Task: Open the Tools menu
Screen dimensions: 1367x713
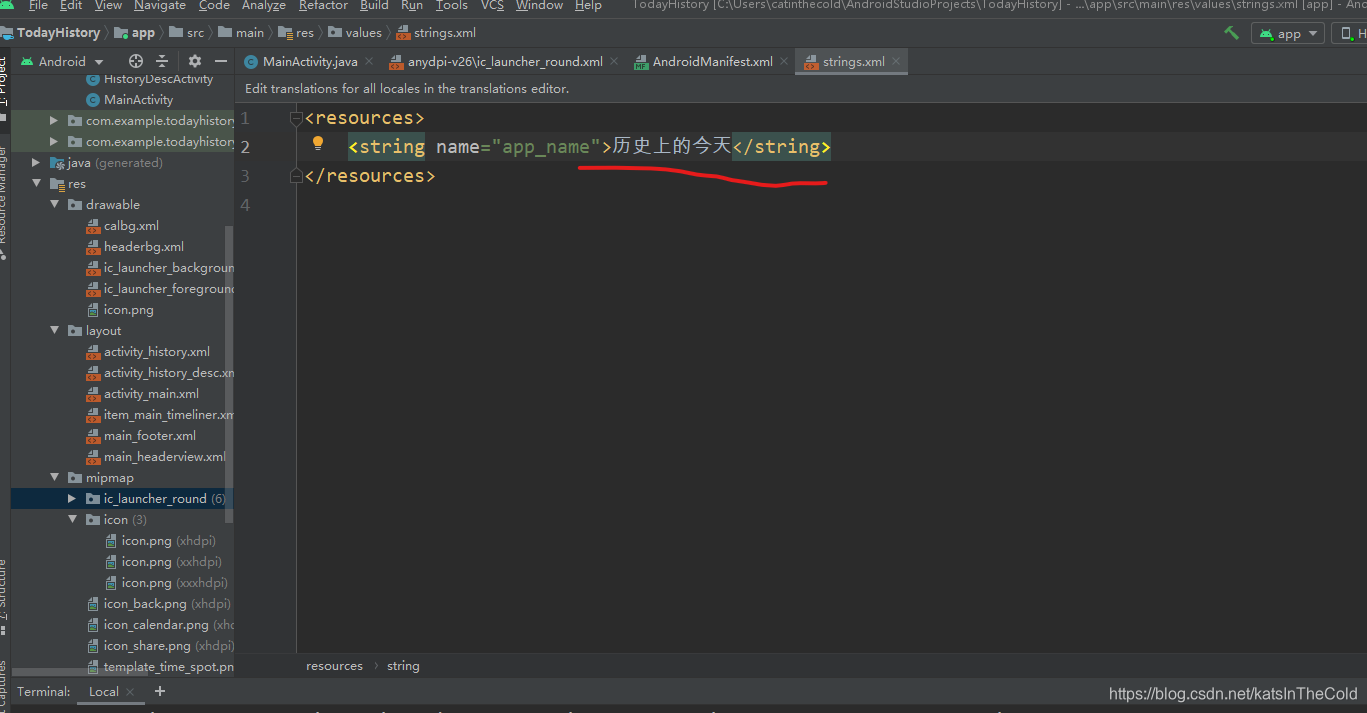Action: pos(452,5)
